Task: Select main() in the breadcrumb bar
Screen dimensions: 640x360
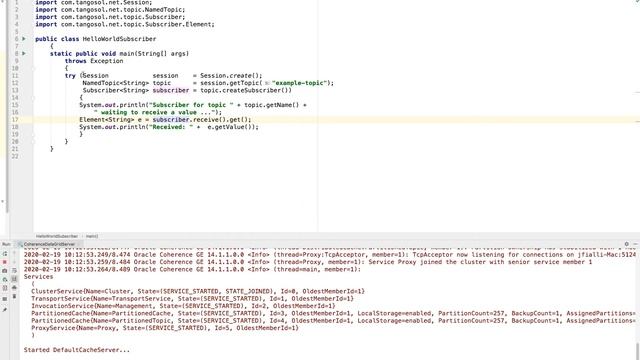Action: tap(92, 236)
